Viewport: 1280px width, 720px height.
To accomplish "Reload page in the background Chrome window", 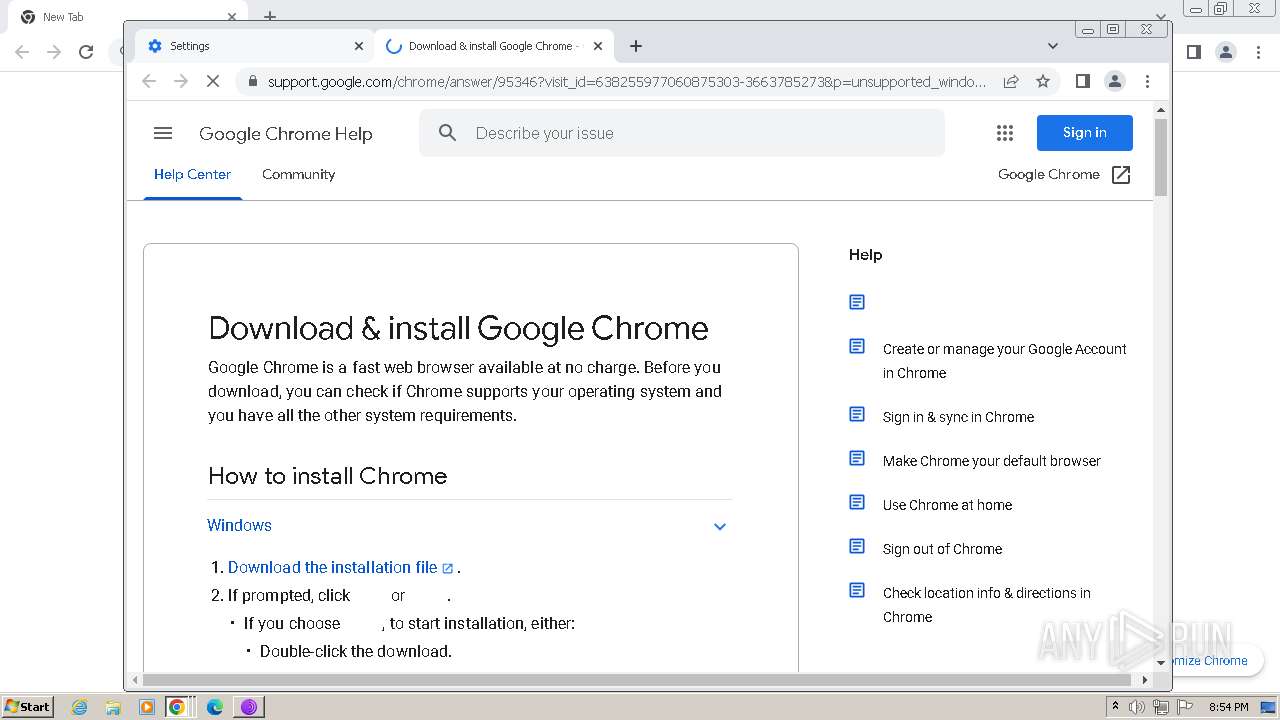I will 86,52.
